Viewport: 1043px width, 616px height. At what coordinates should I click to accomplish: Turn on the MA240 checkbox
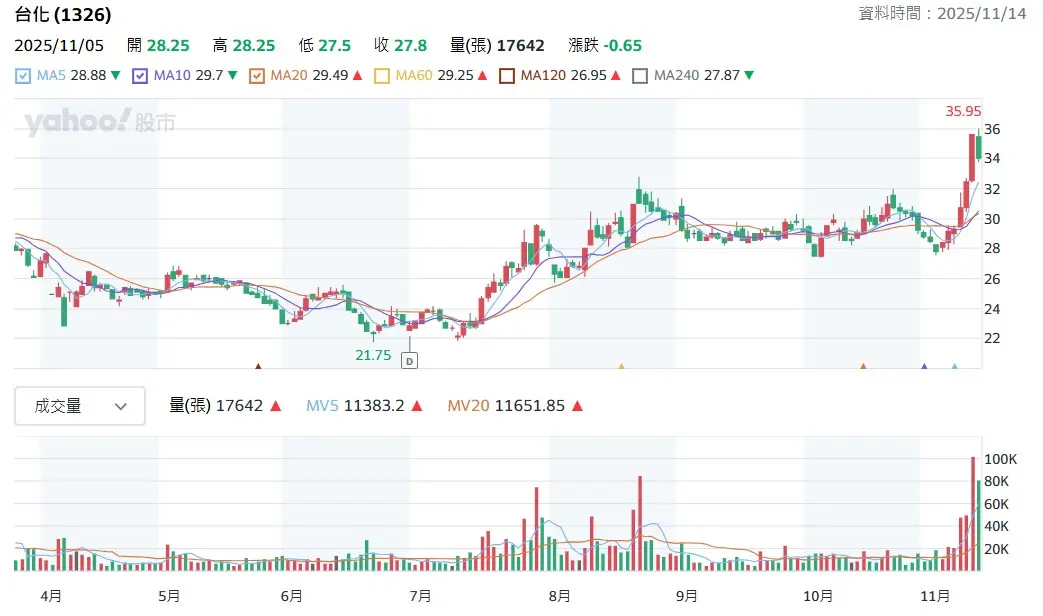point(640,75)
